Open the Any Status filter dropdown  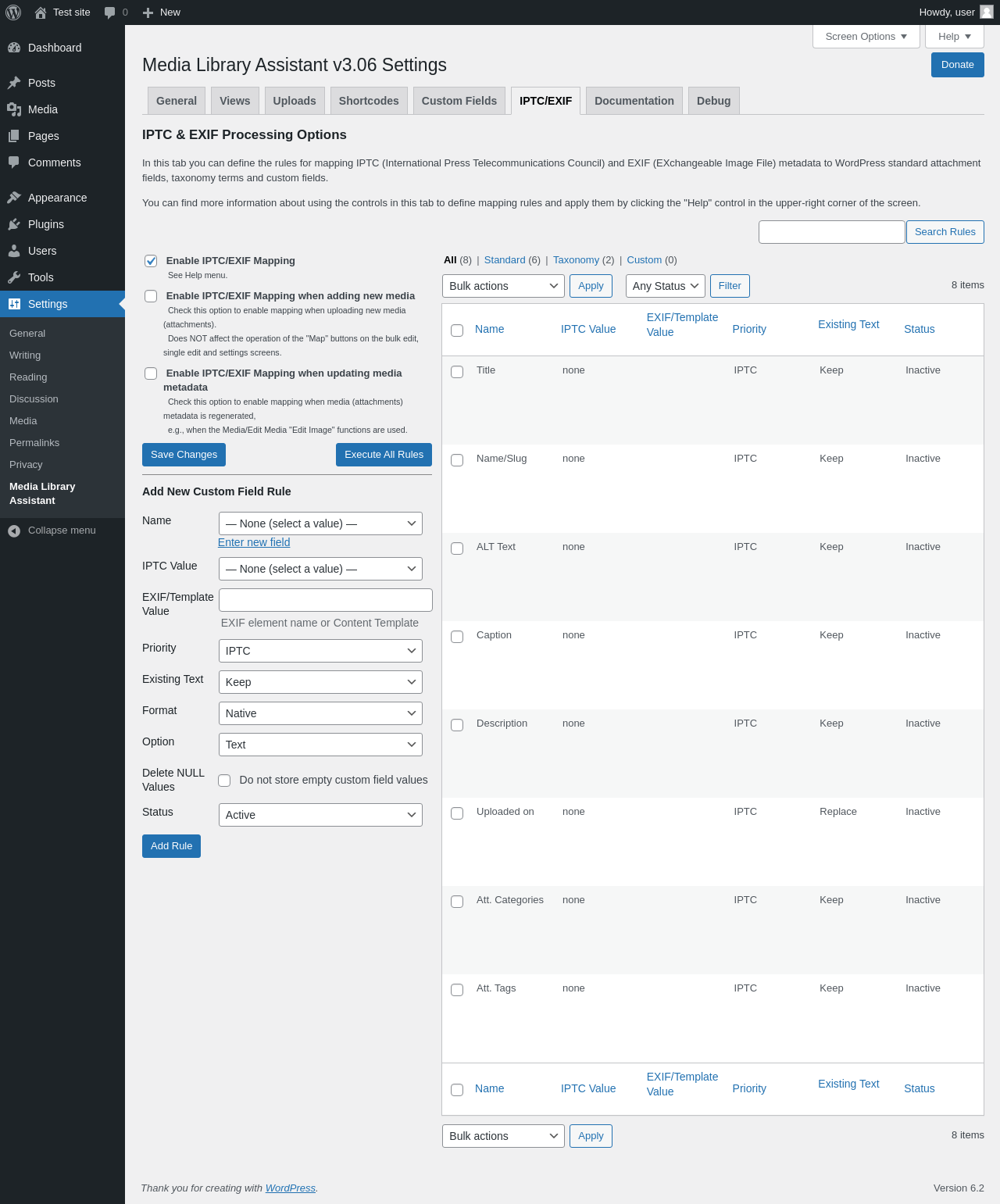coord(666,286)
